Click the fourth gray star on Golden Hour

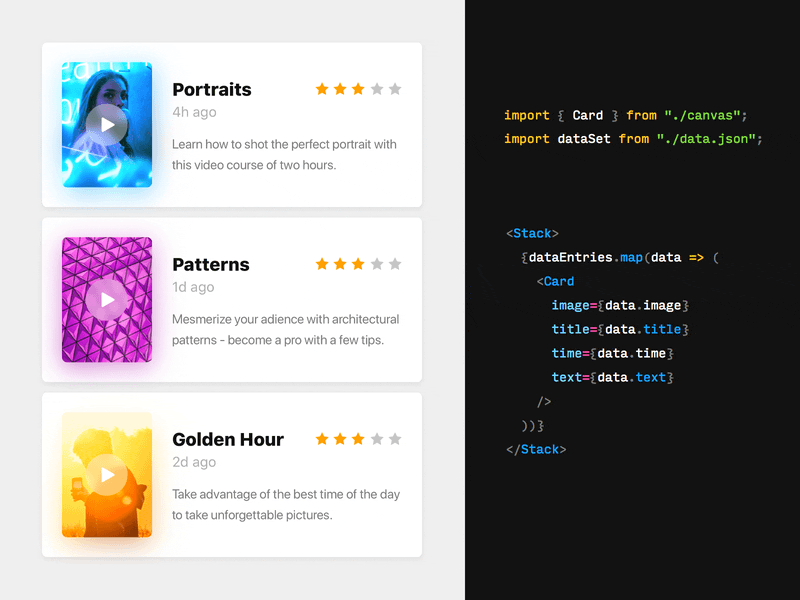pyautogui.click(x=376, y=438)
